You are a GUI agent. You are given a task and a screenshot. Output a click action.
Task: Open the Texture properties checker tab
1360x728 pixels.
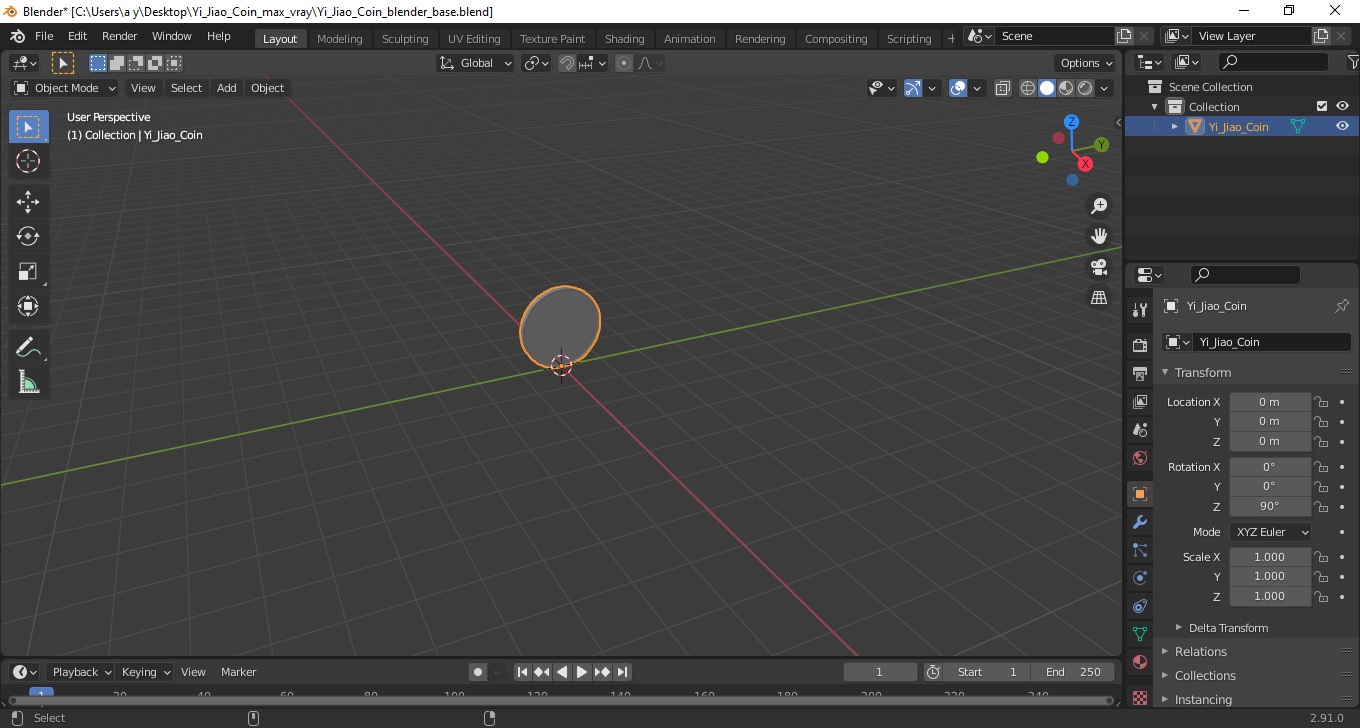tap(1139, 697)
